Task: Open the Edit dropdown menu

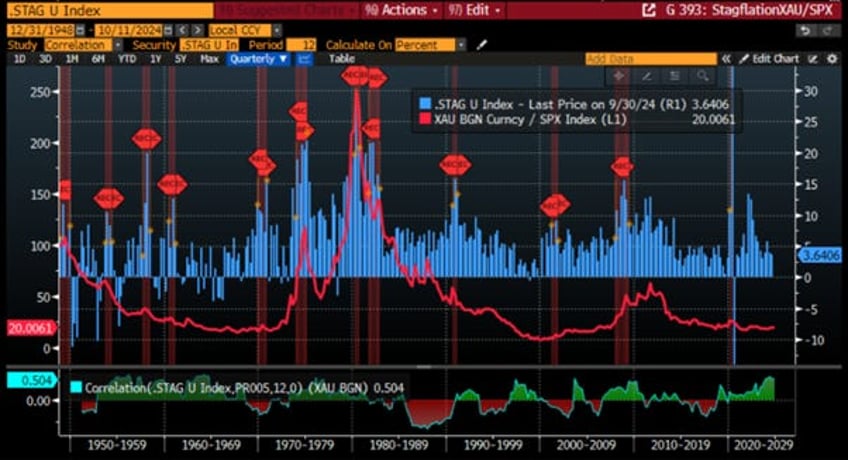Action: [x=474, y=10]
